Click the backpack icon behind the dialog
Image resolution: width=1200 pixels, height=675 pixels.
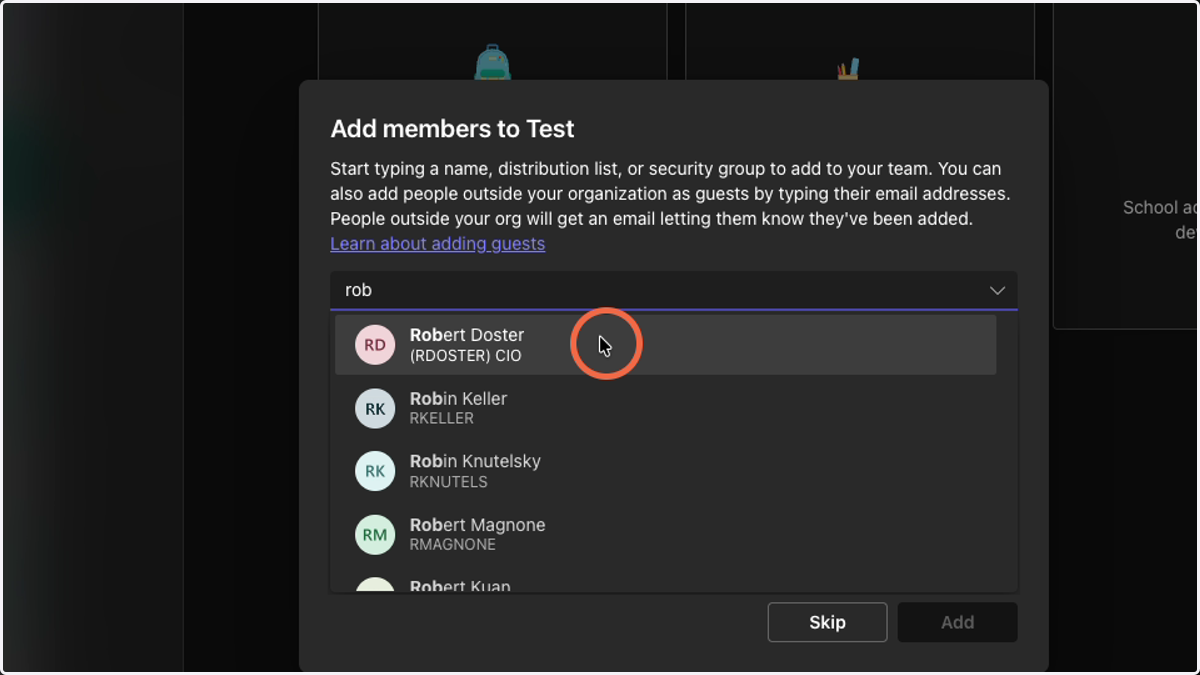(492, 62)
